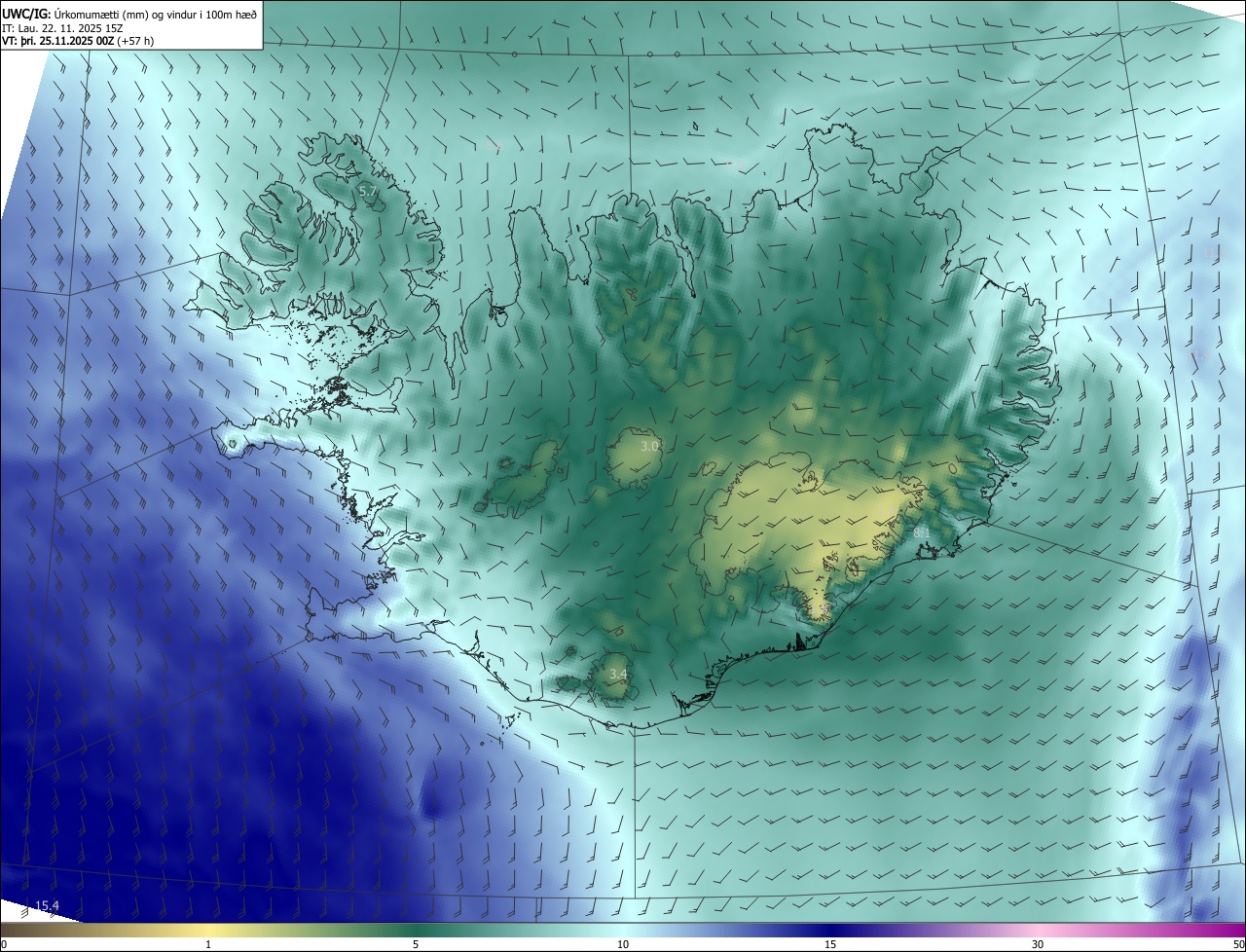
Task: Click the initialization time 'IT: Lau. 22. 11. 2025 15Z'
Action: tap(62, 28)
